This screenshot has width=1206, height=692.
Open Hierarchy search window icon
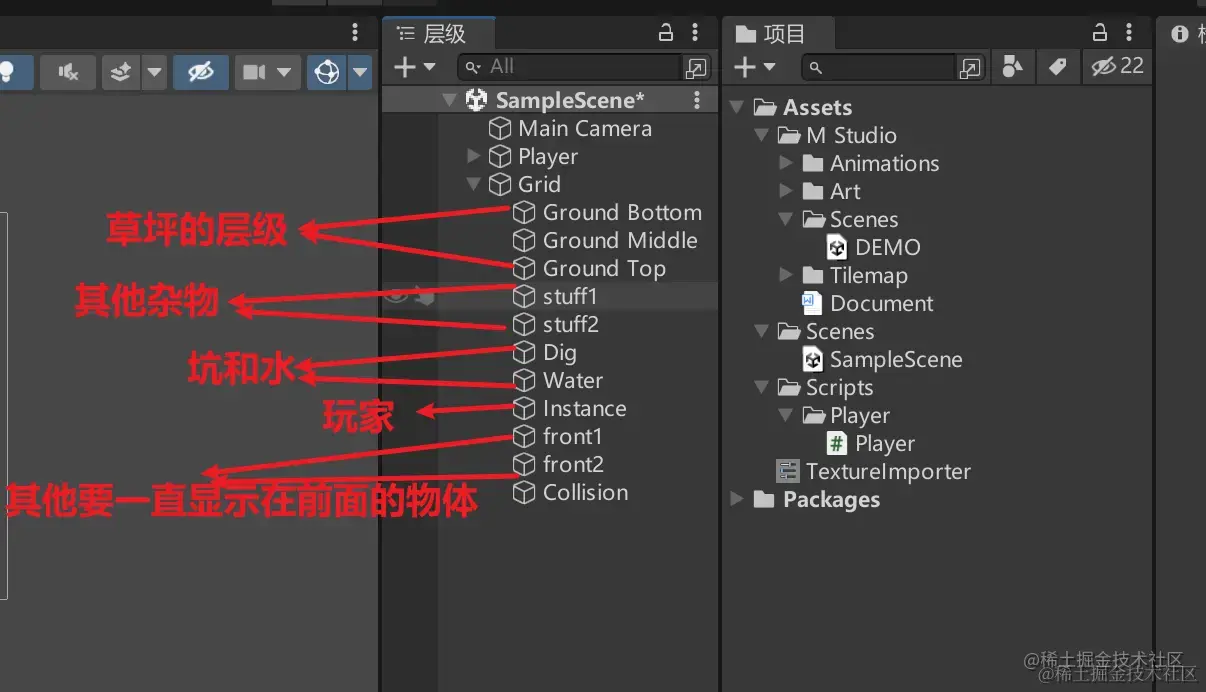[696, 68]
